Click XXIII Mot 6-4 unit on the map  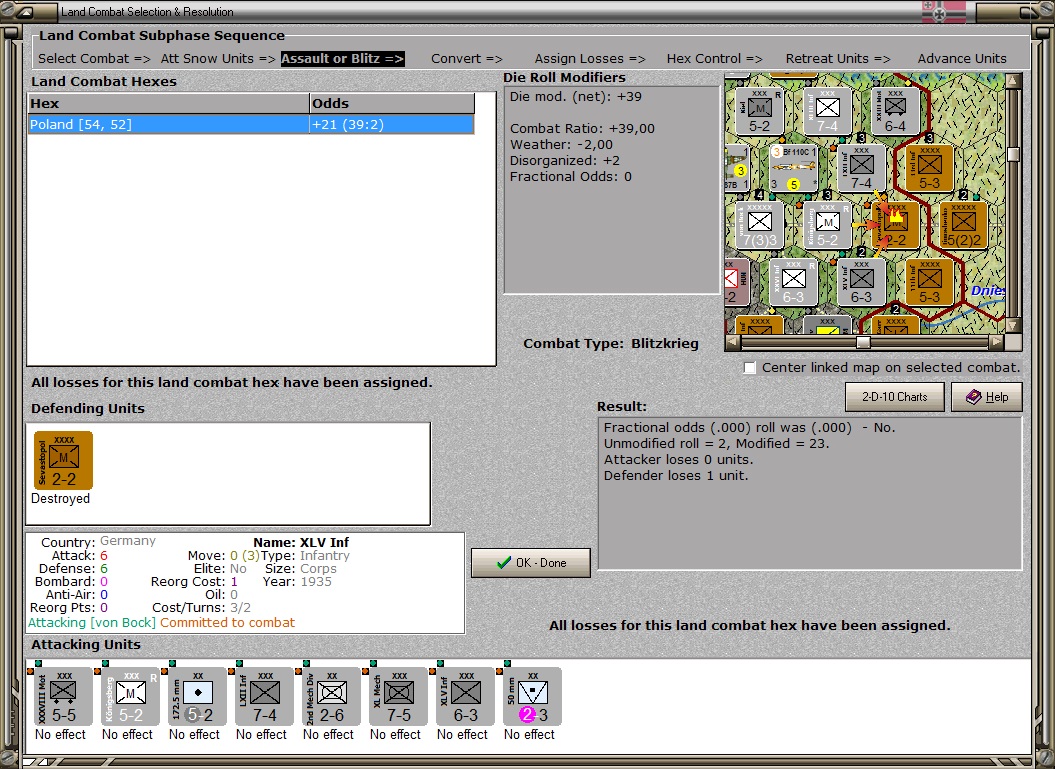click(x=895, y=111)
